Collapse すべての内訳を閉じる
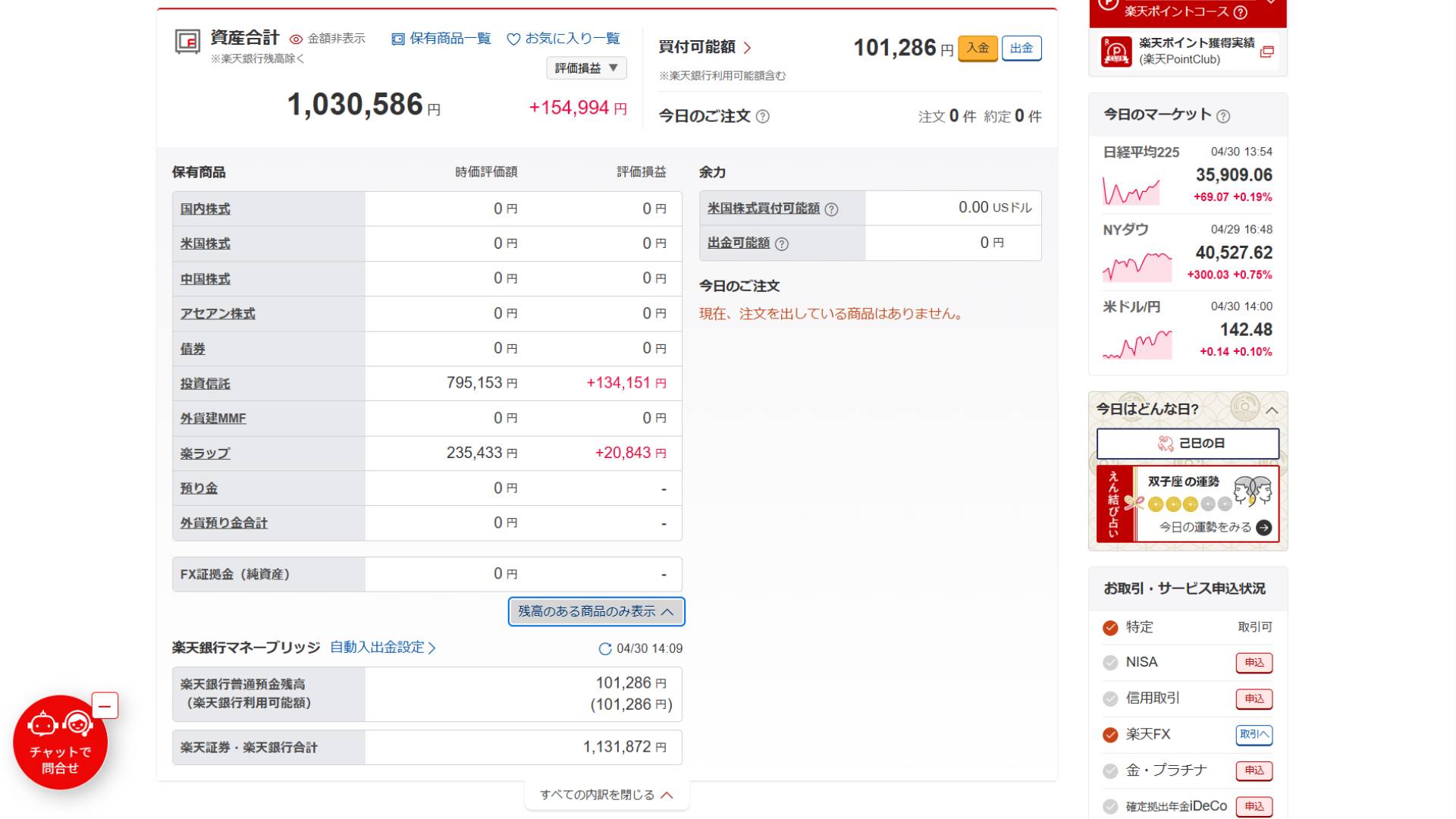The height and width of the screenshot is (819, 1456). click(607, 795)
